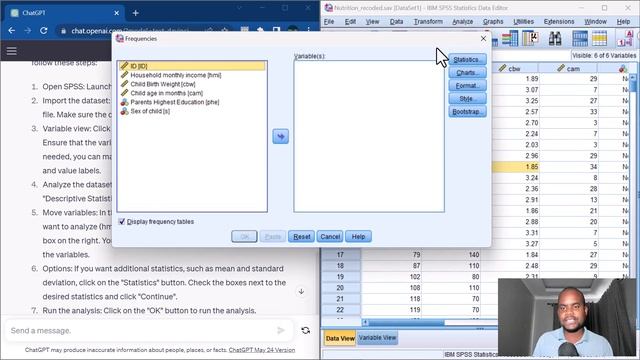Open the Bootstrap options button

[467, 112]
